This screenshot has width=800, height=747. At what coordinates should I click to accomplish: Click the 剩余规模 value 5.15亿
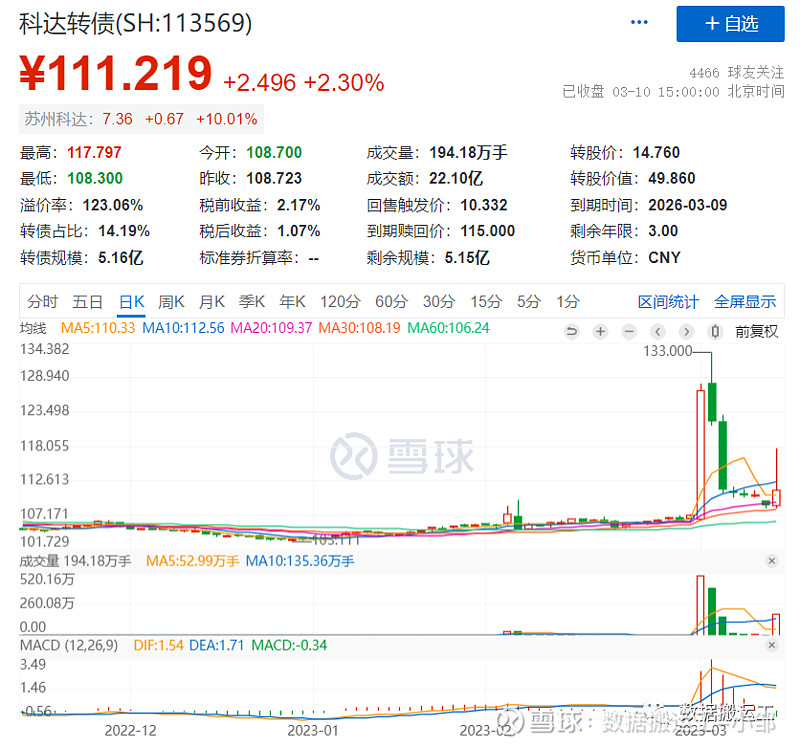click(467, 258)
